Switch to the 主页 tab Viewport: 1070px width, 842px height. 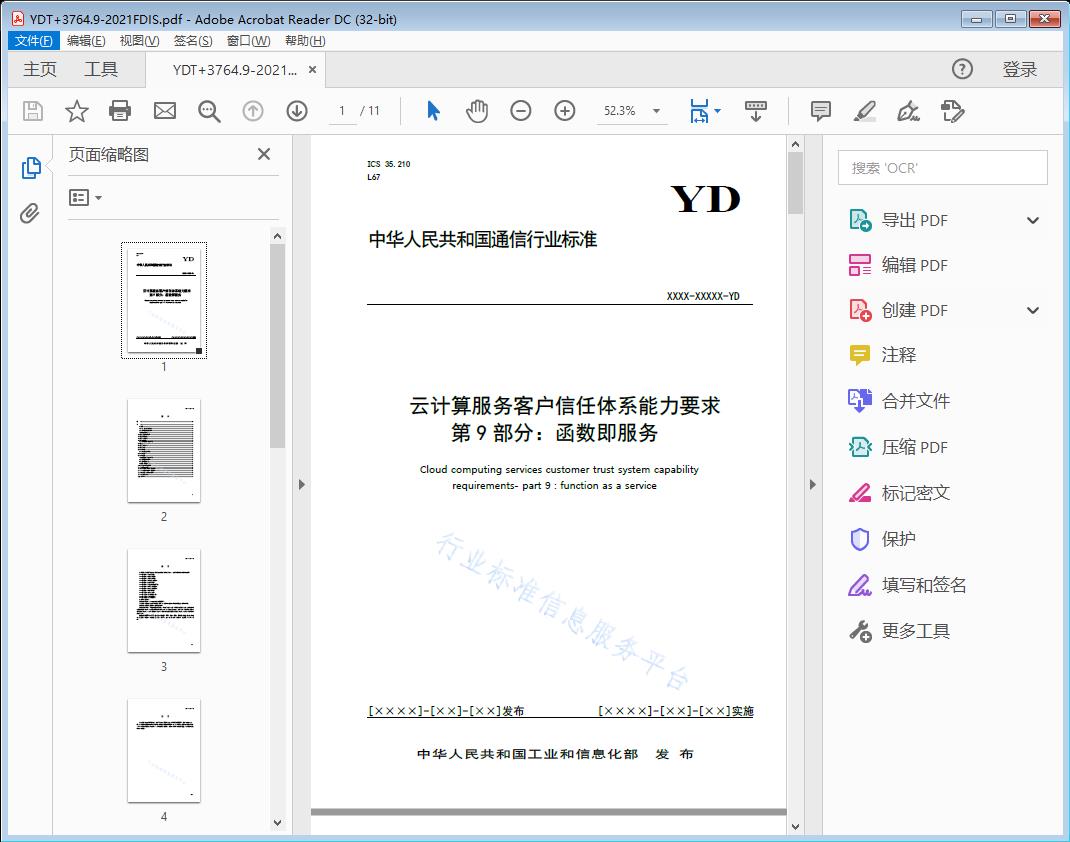point(39,69)
